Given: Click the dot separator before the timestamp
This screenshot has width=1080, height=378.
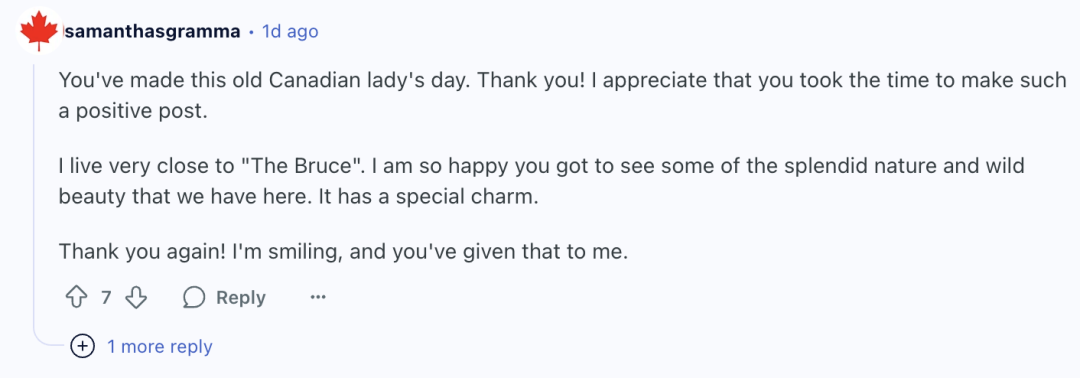Looking at the screenshot, I should [x=252, y=32].
